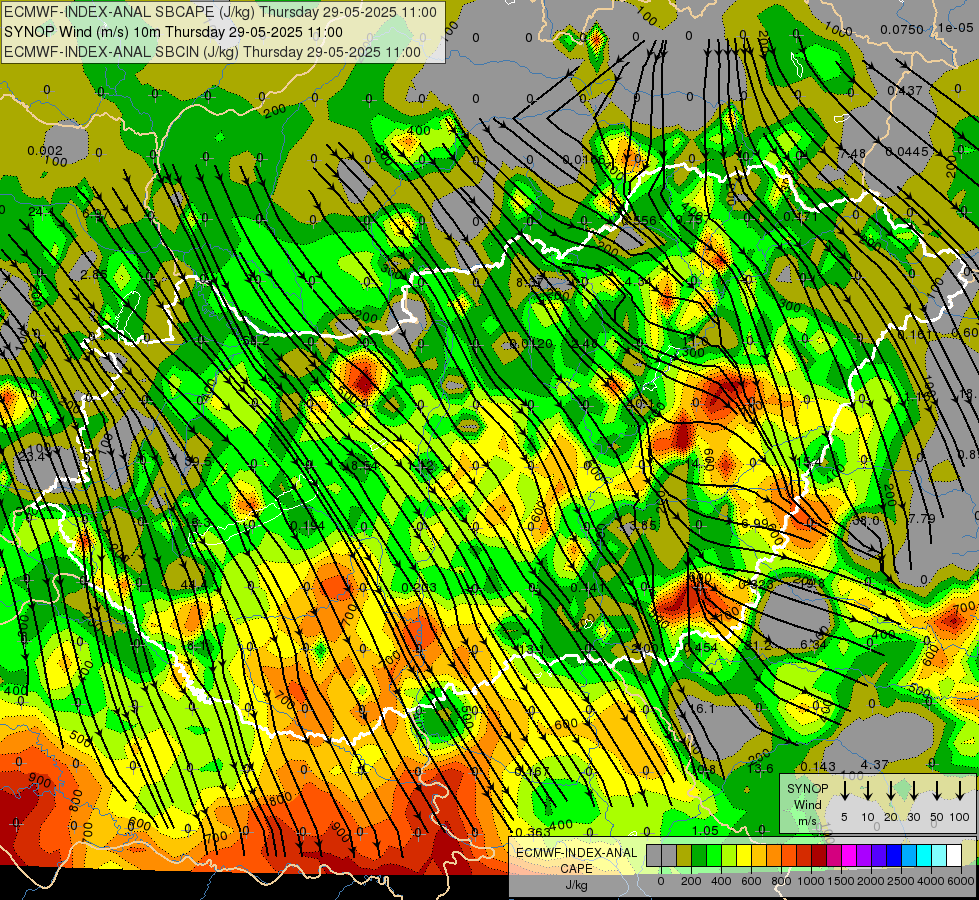Click the SBCIN title line

pyautogui.click(x=212, y=52)
